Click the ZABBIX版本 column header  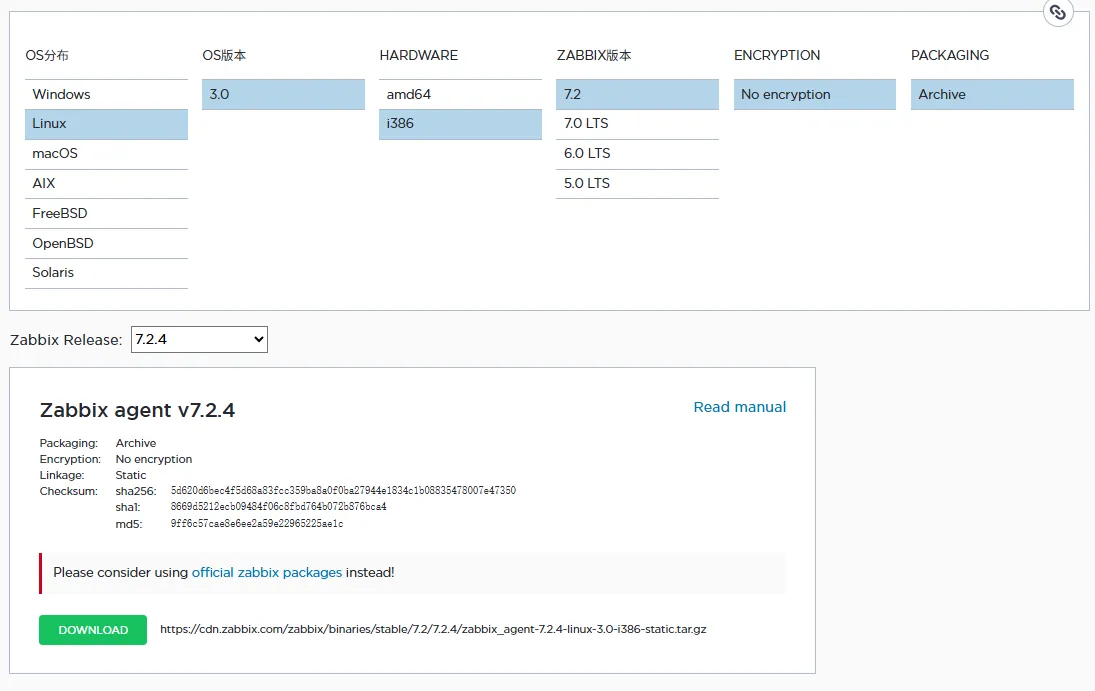tap(594, 55)
